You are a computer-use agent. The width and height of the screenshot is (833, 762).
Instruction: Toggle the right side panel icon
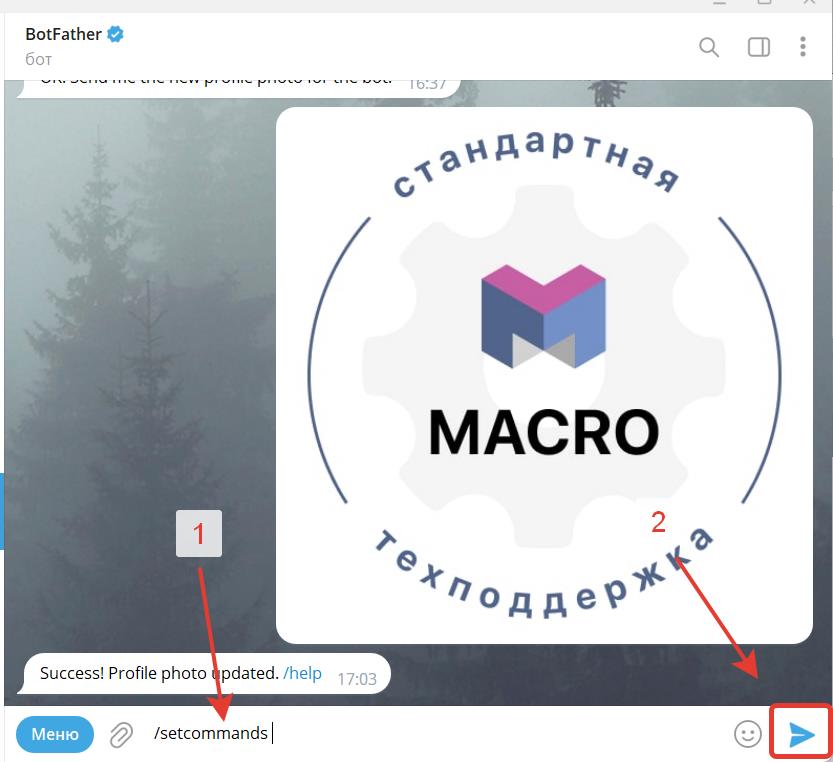tap(759, 47)
